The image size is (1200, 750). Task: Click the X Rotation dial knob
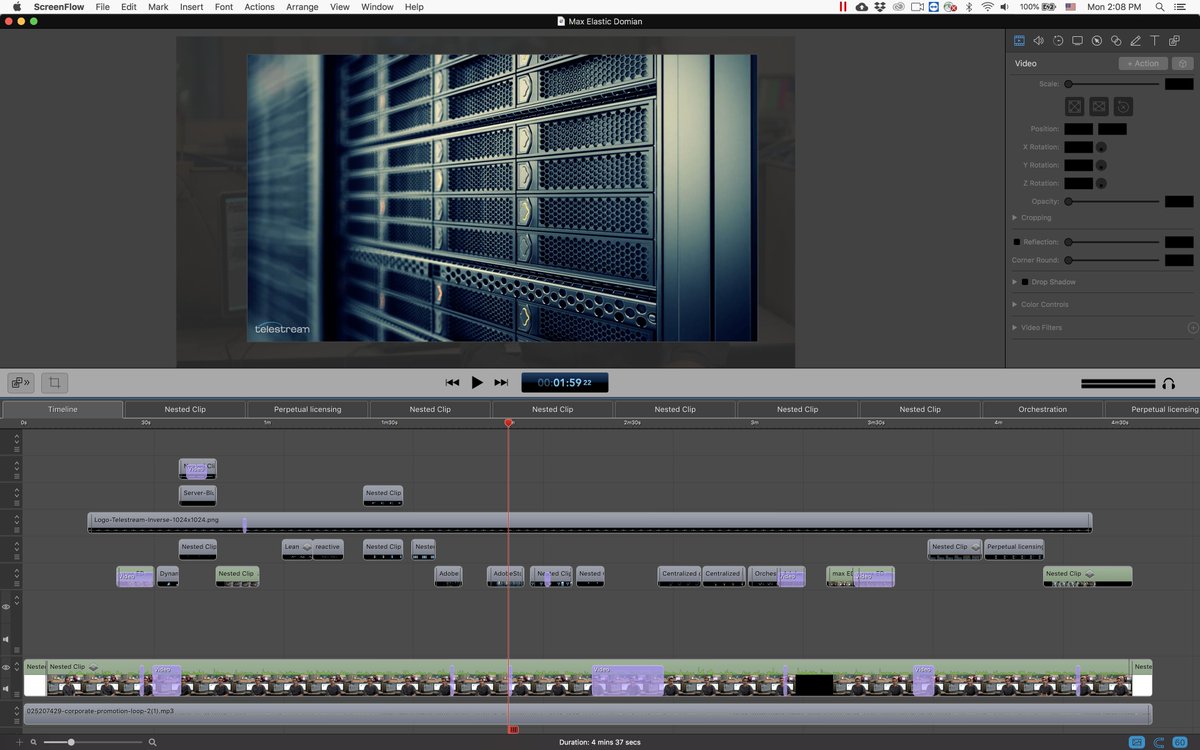click(1101, 147)
